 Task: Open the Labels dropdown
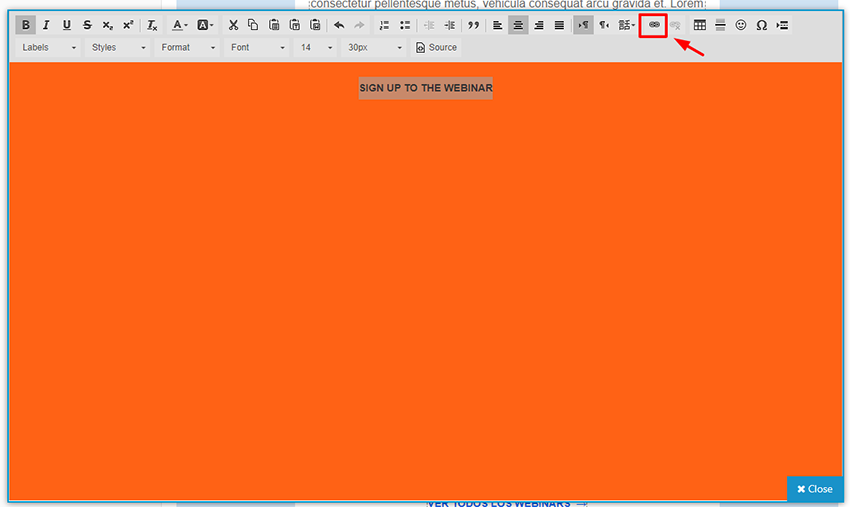point(49,47)
